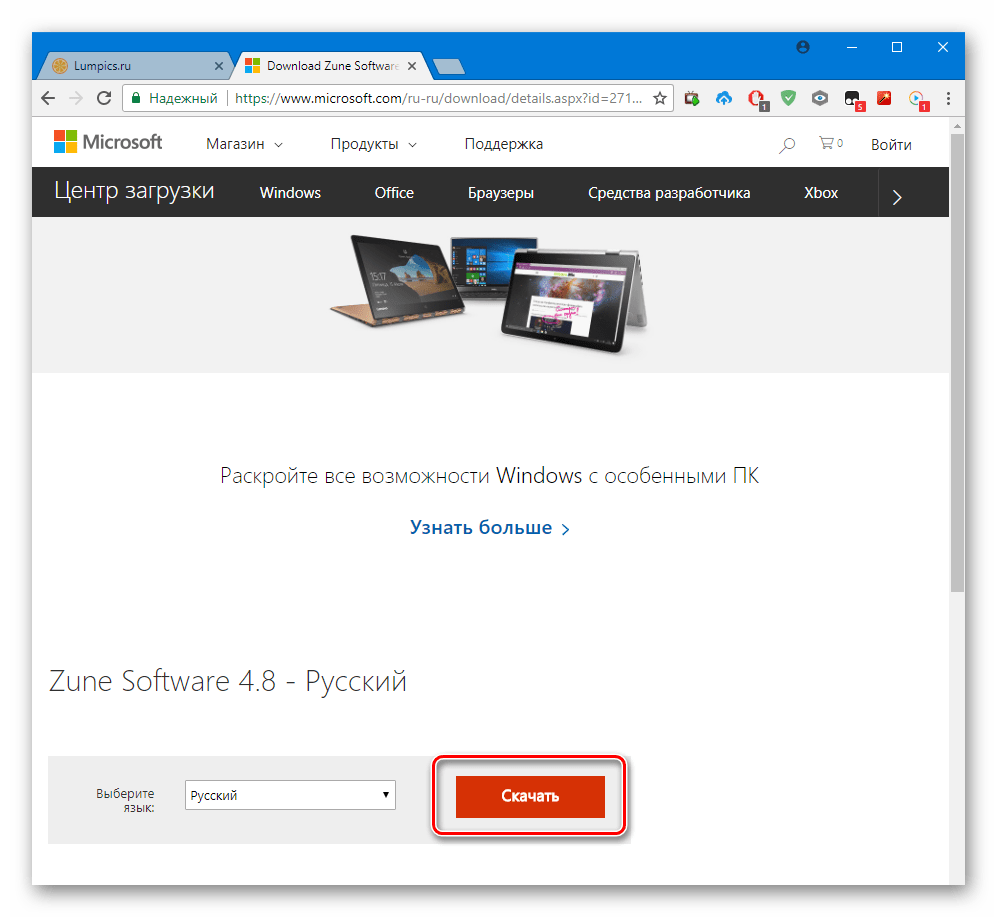Open the Поддержка link
This screenshot has width=997, height=917.
pos(504,144)
